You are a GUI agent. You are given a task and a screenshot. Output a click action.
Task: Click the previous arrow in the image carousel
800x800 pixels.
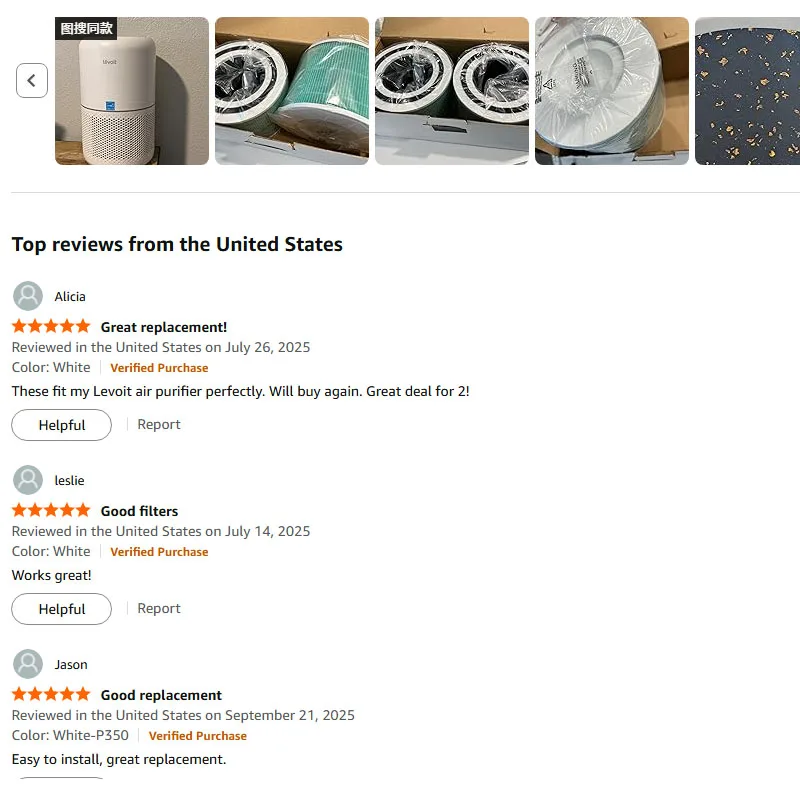(x=32, y=81)
